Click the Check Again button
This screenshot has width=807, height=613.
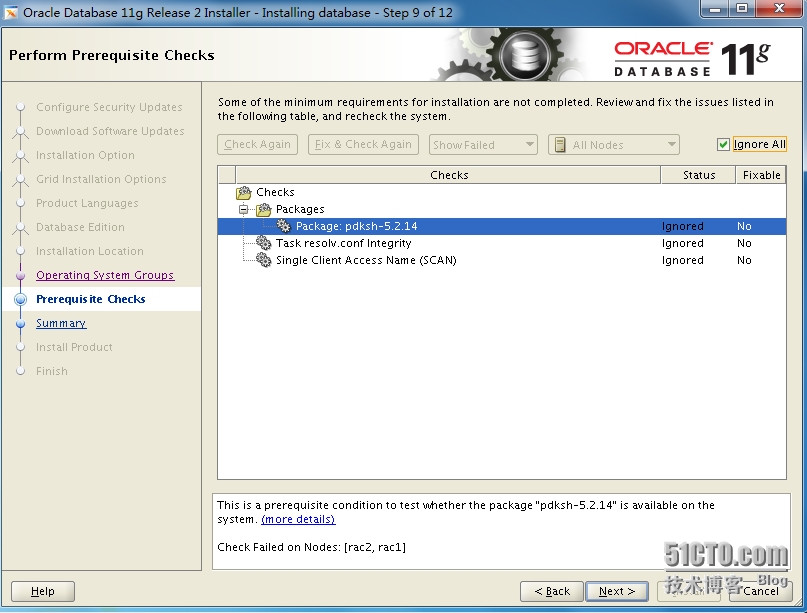[257, 145]
